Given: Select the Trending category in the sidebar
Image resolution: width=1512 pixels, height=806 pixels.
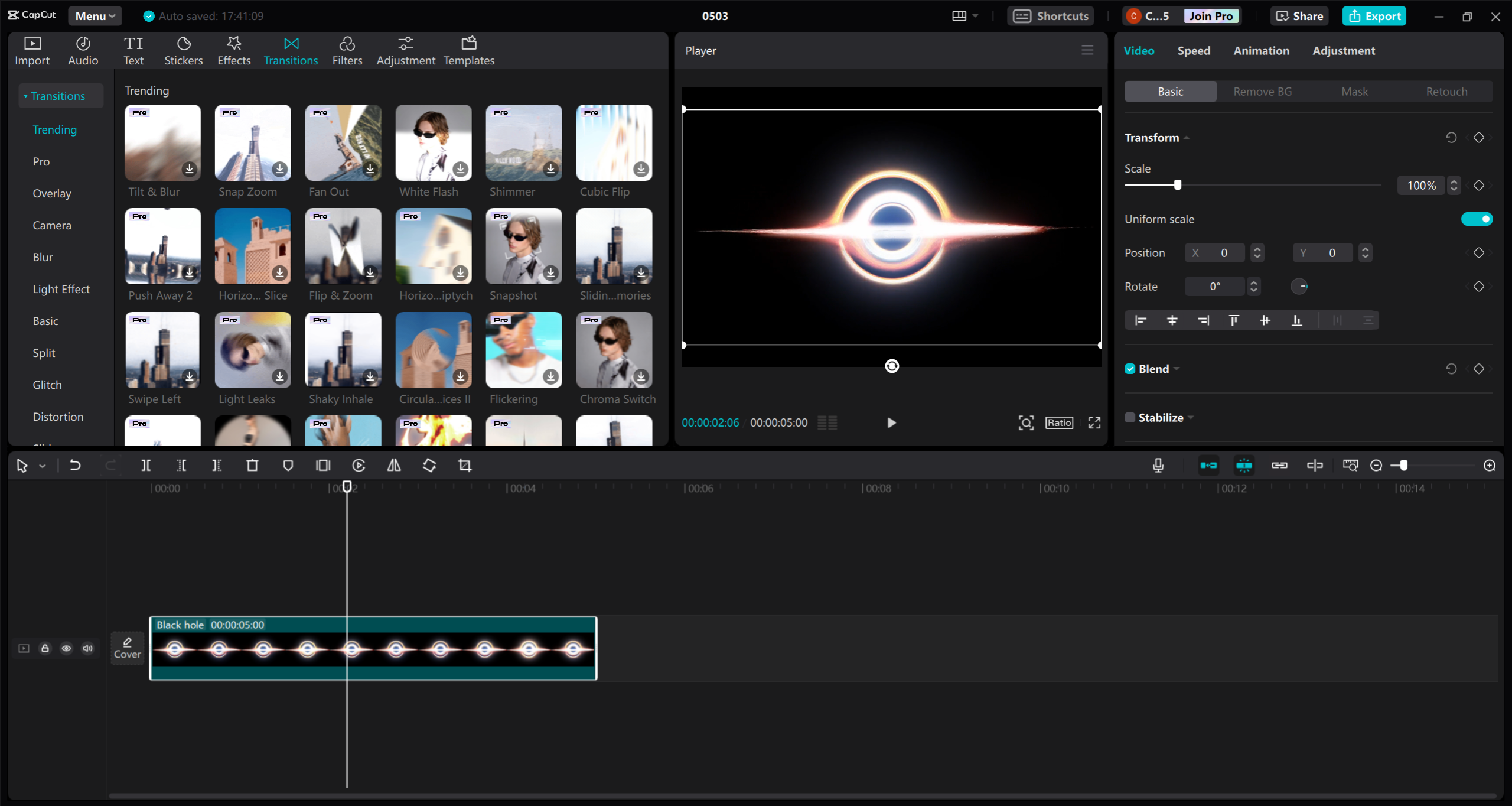Looking at the screenshot, I should click(x=55, y=129).
